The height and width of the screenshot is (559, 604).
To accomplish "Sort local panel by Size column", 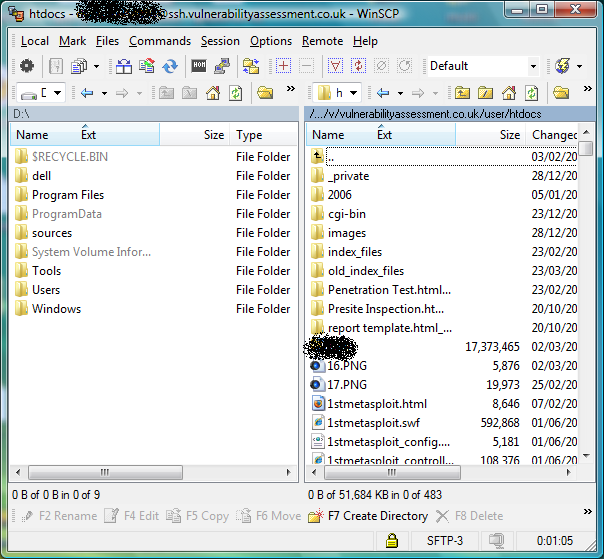I will pyautogui.click(x=195, y=135).
